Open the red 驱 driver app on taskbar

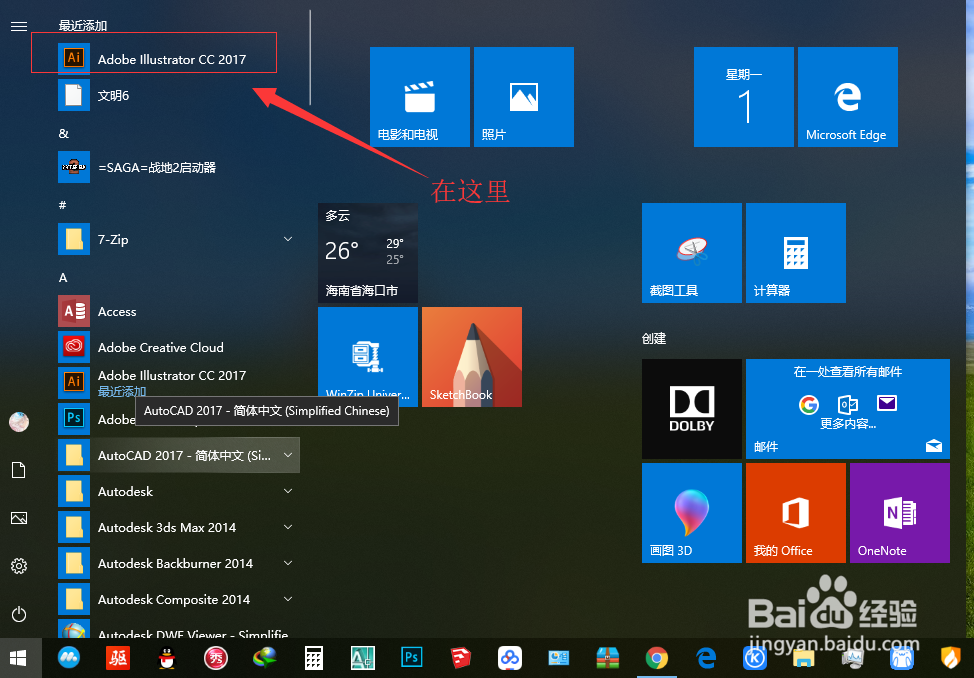click(x=117, y=657)
